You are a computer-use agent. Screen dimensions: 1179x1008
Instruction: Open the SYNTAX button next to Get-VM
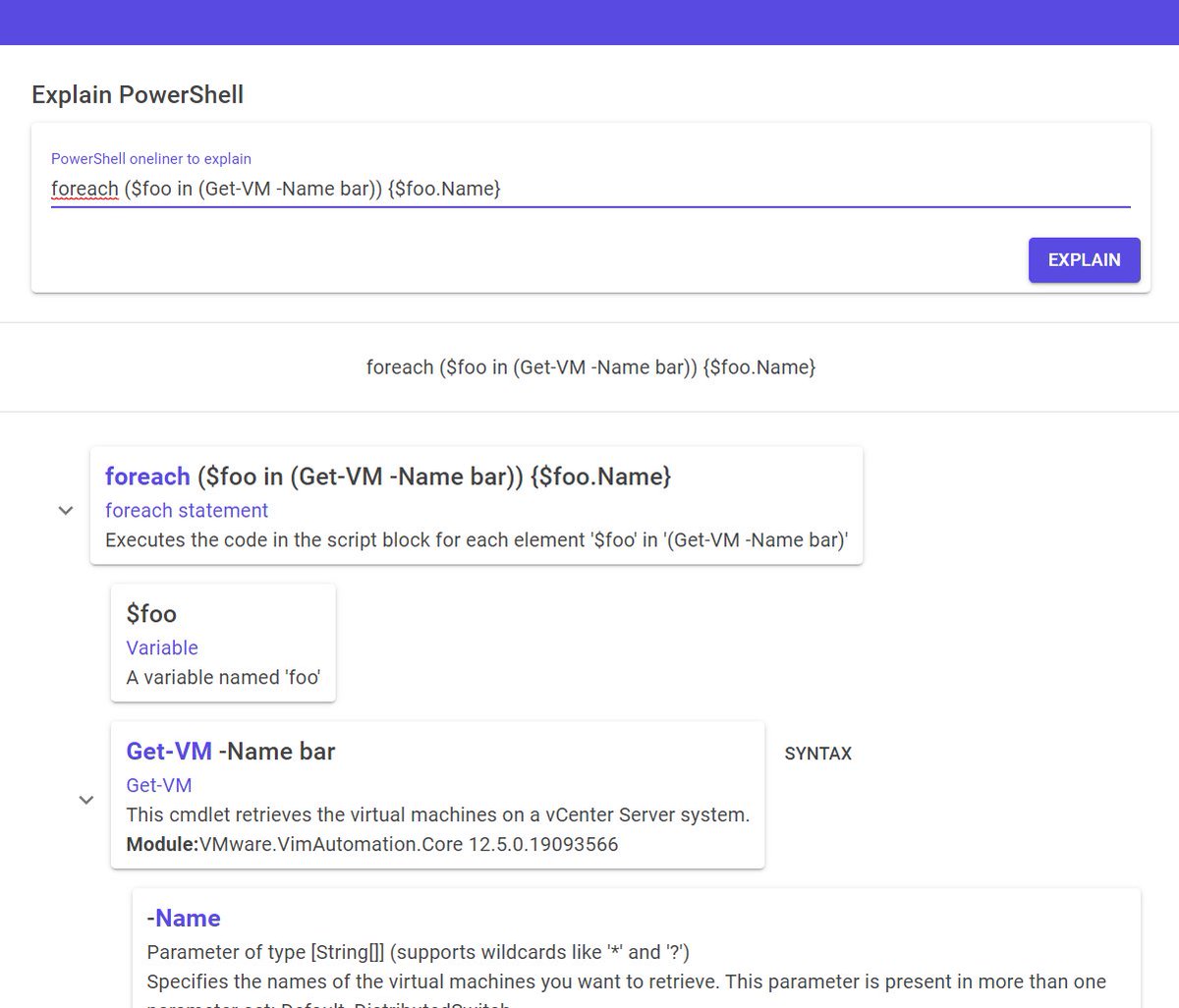coord(817,754)
